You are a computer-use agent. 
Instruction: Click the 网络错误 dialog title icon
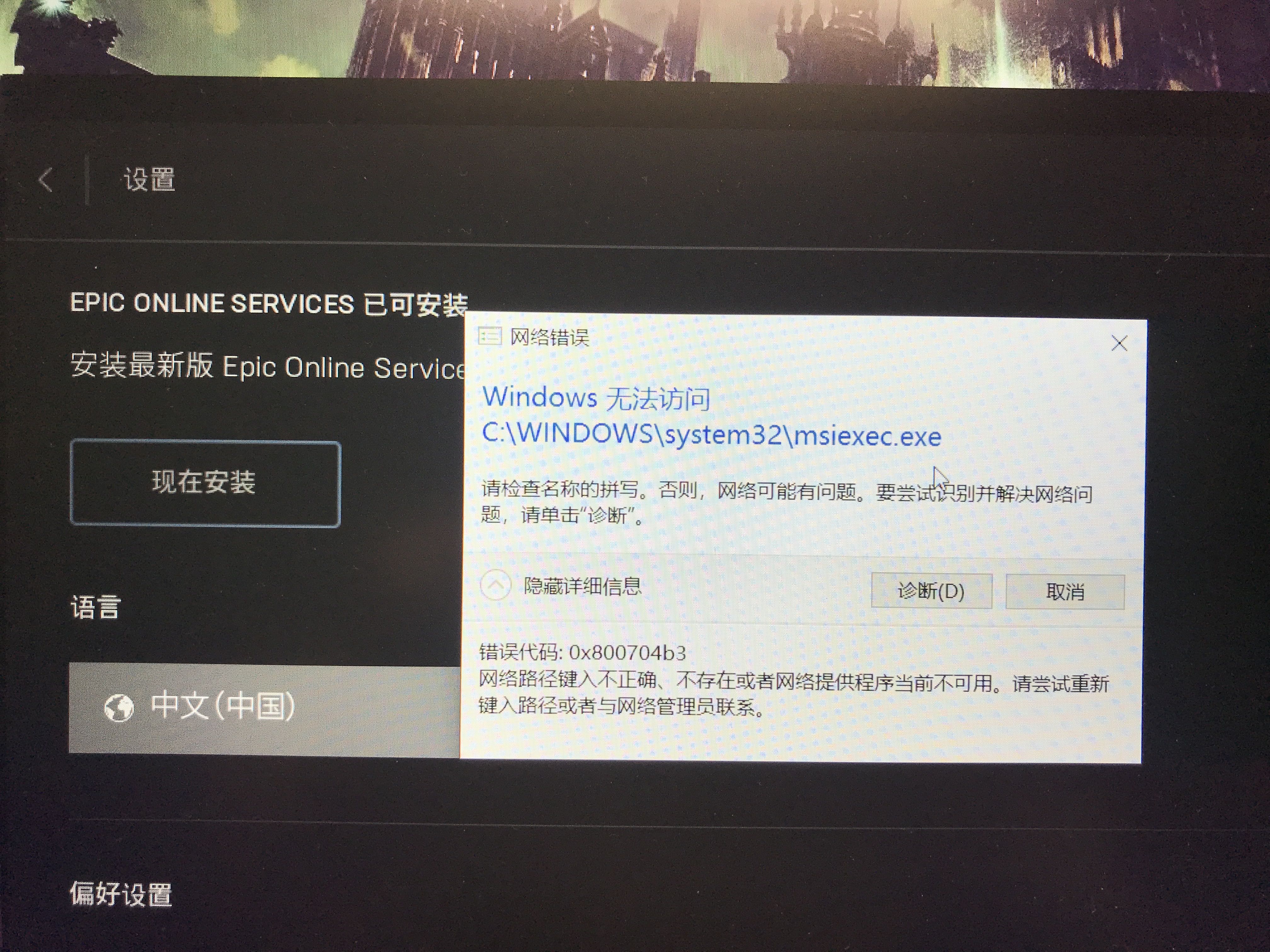click(x=490, y=336)
